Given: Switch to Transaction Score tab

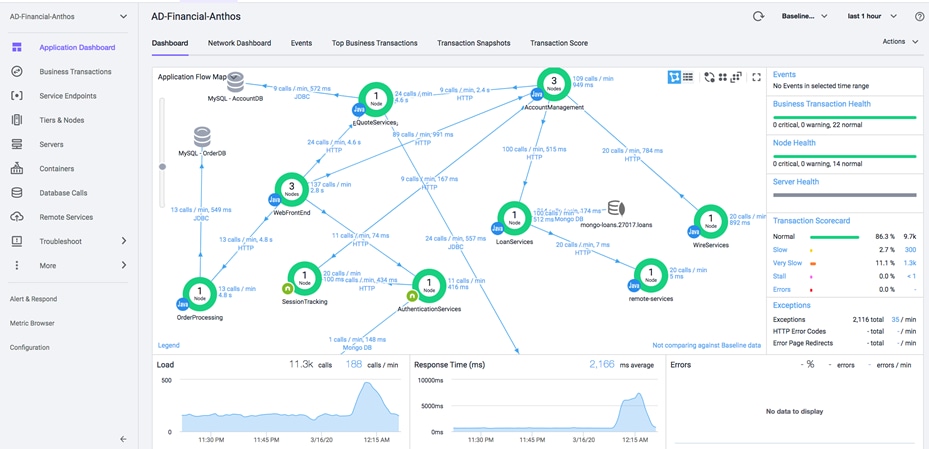Looking at the screenshot, I should (559, 43).
